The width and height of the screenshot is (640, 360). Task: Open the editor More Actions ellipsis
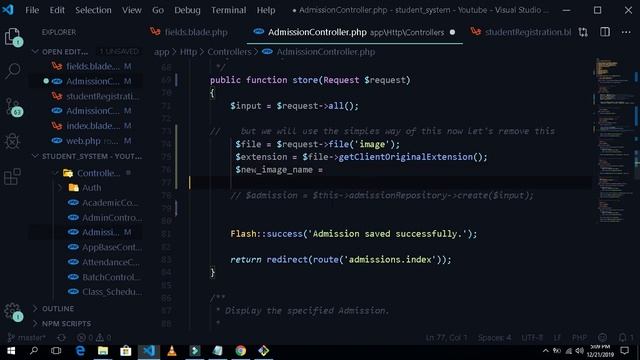626,32
